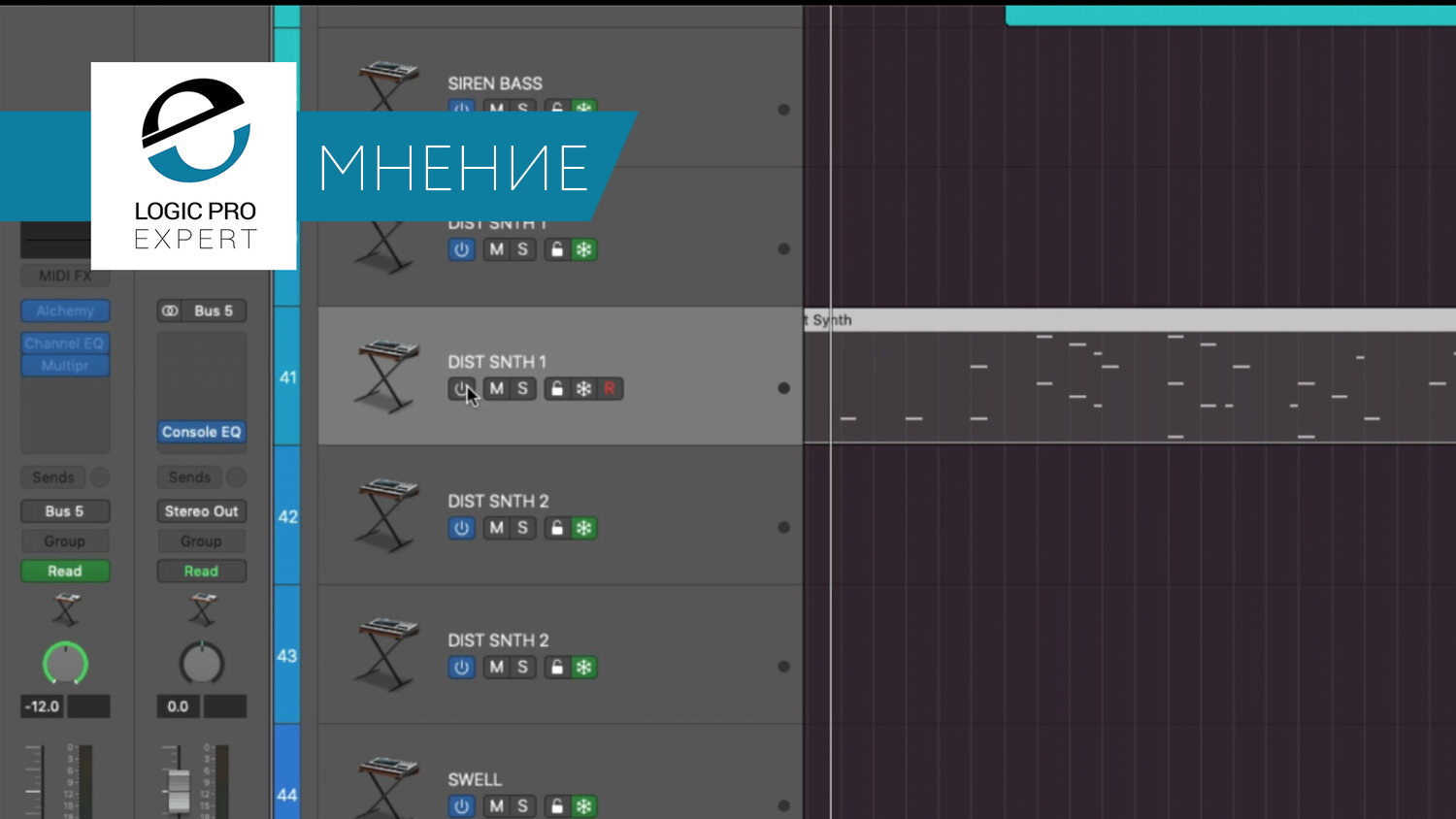Click lock icon on track 43
The image size is (1456, 819).
pyautogui.click(x=557, y=668)
